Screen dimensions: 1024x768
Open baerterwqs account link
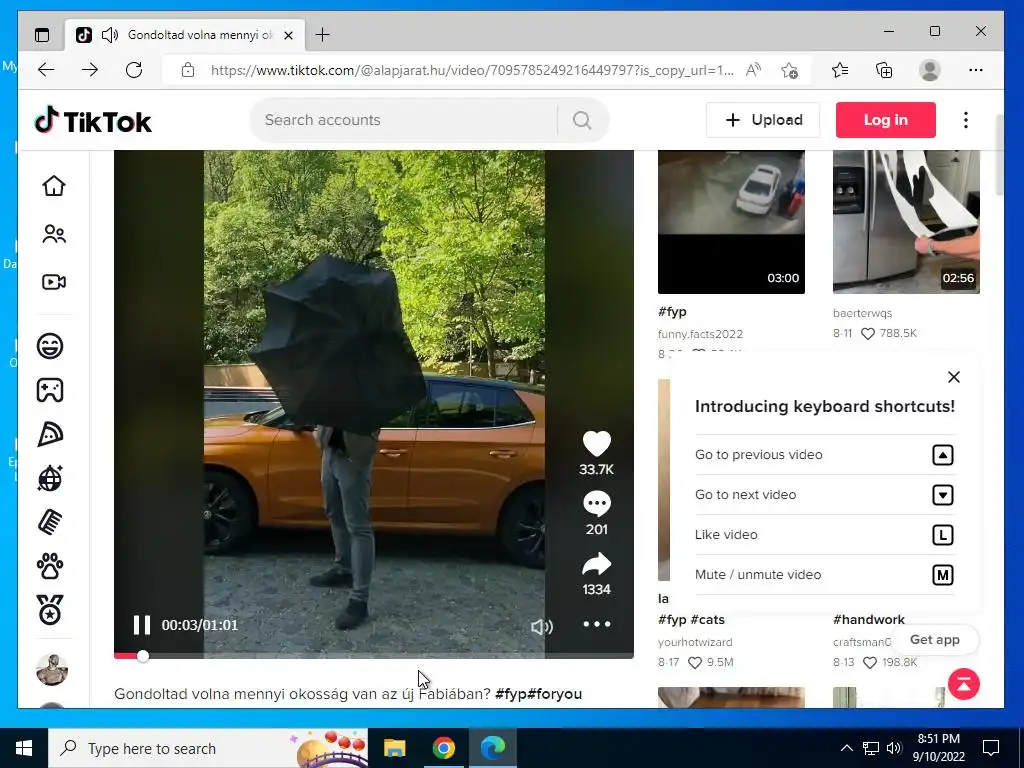(862, 313)
